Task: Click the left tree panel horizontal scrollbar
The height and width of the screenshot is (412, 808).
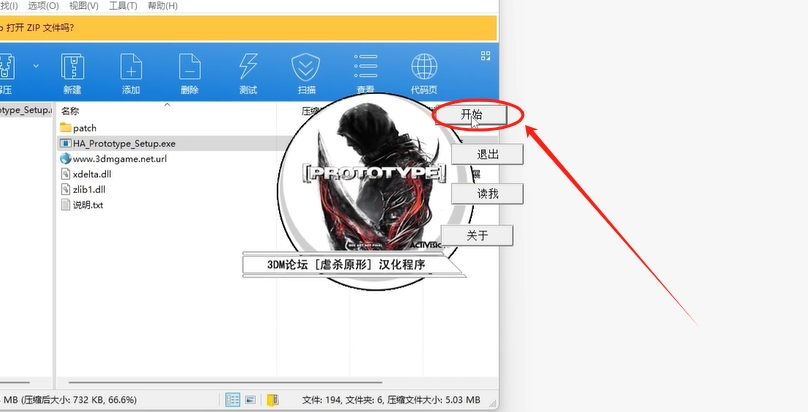Action: pos(14,383)
